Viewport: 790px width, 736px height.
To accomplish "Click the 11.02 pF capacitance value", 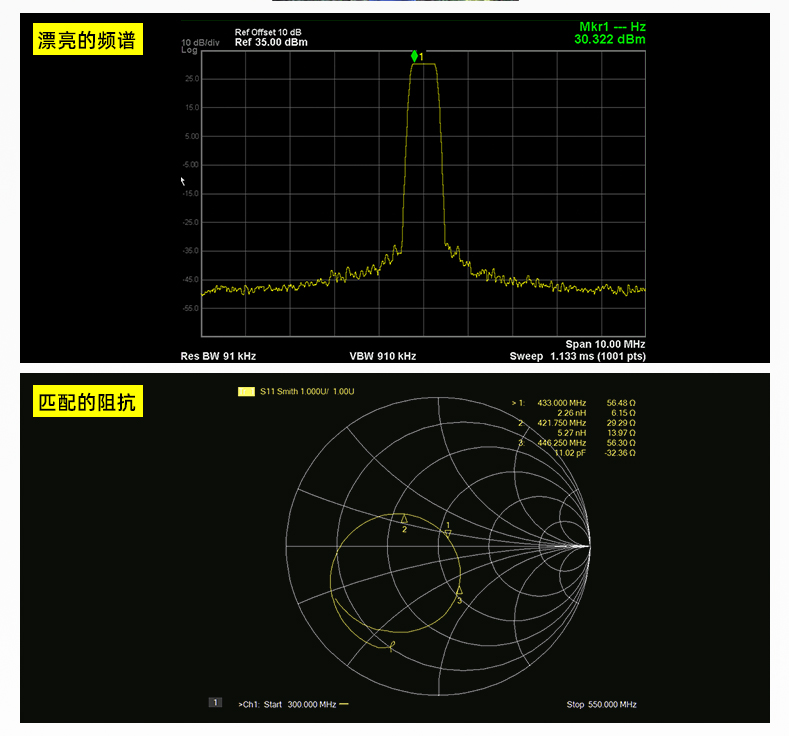I will [570, 453].
